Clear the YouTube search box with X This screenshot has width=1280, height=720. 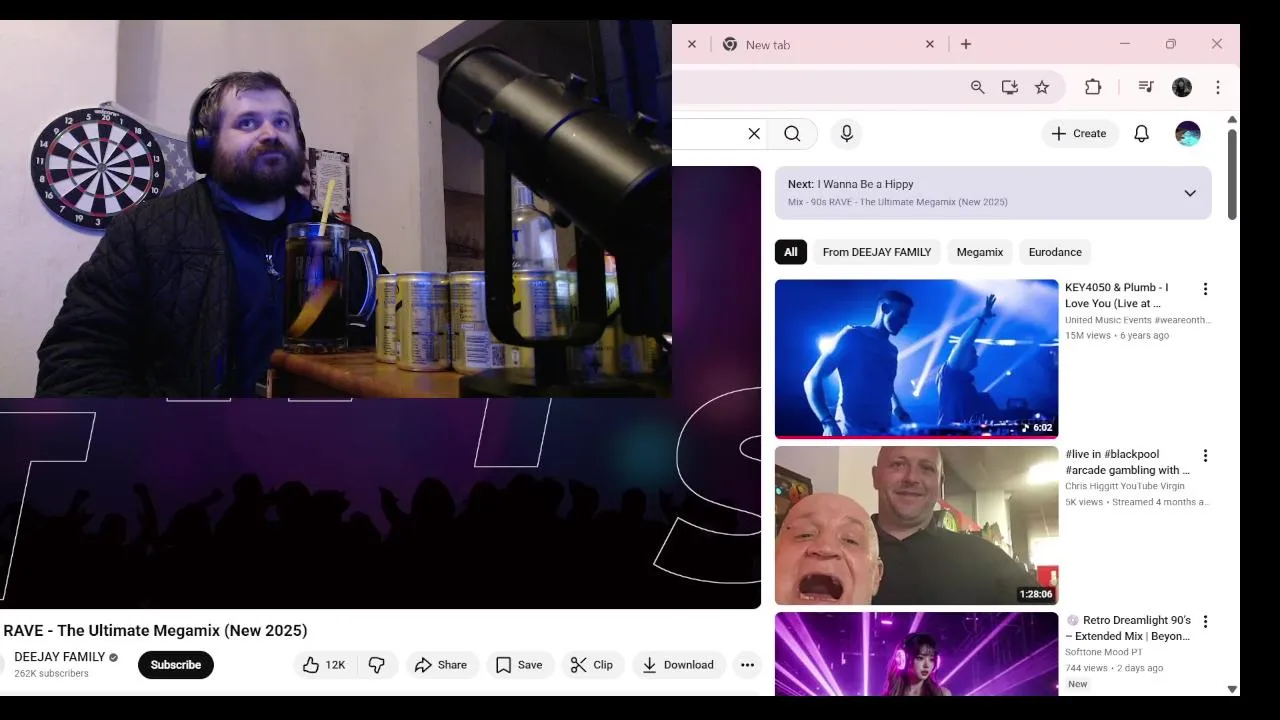(x=754, y=134)
